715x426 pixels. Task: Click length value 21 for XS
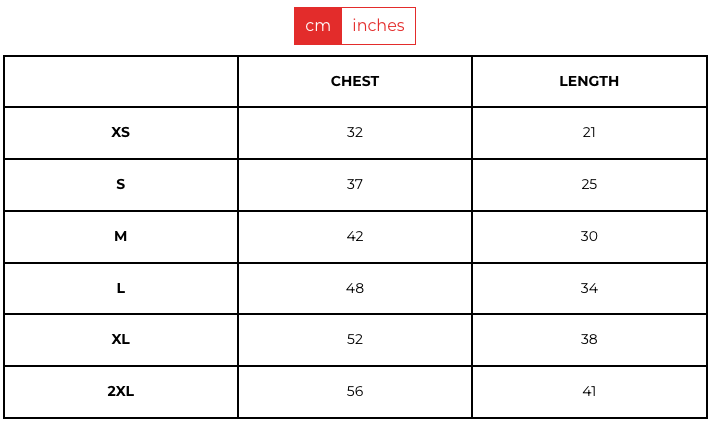tap(589, 132)
